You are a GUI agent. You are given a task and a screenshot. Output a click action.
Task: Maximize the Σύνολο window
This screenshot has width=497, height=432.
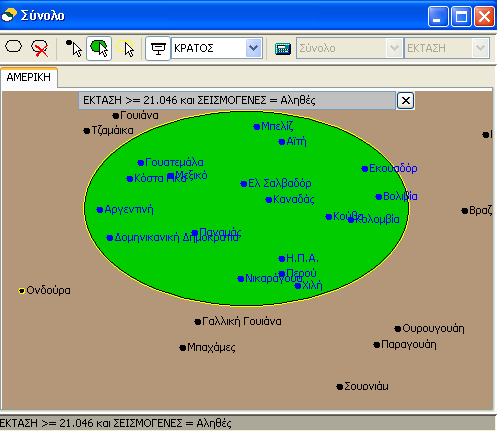coord(462,16)
